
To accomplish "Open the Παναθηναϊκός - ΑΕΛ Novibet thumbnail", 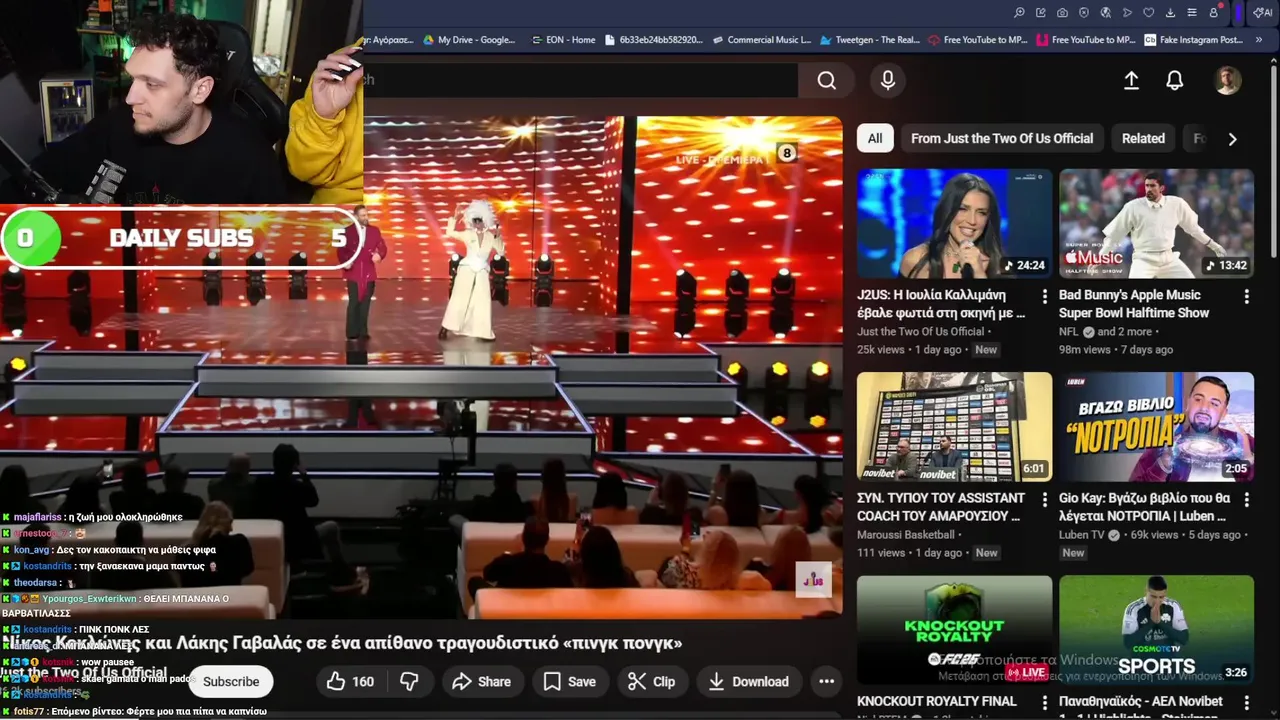I will pyautogui.click(x=1156, y=630).
